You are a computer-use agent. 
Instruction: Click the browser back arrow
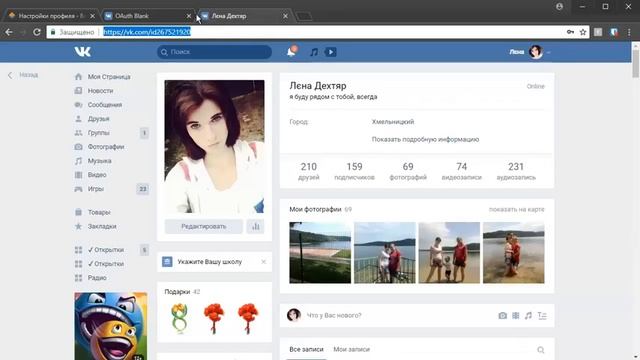pyautogui.click(x=9, y=32)
